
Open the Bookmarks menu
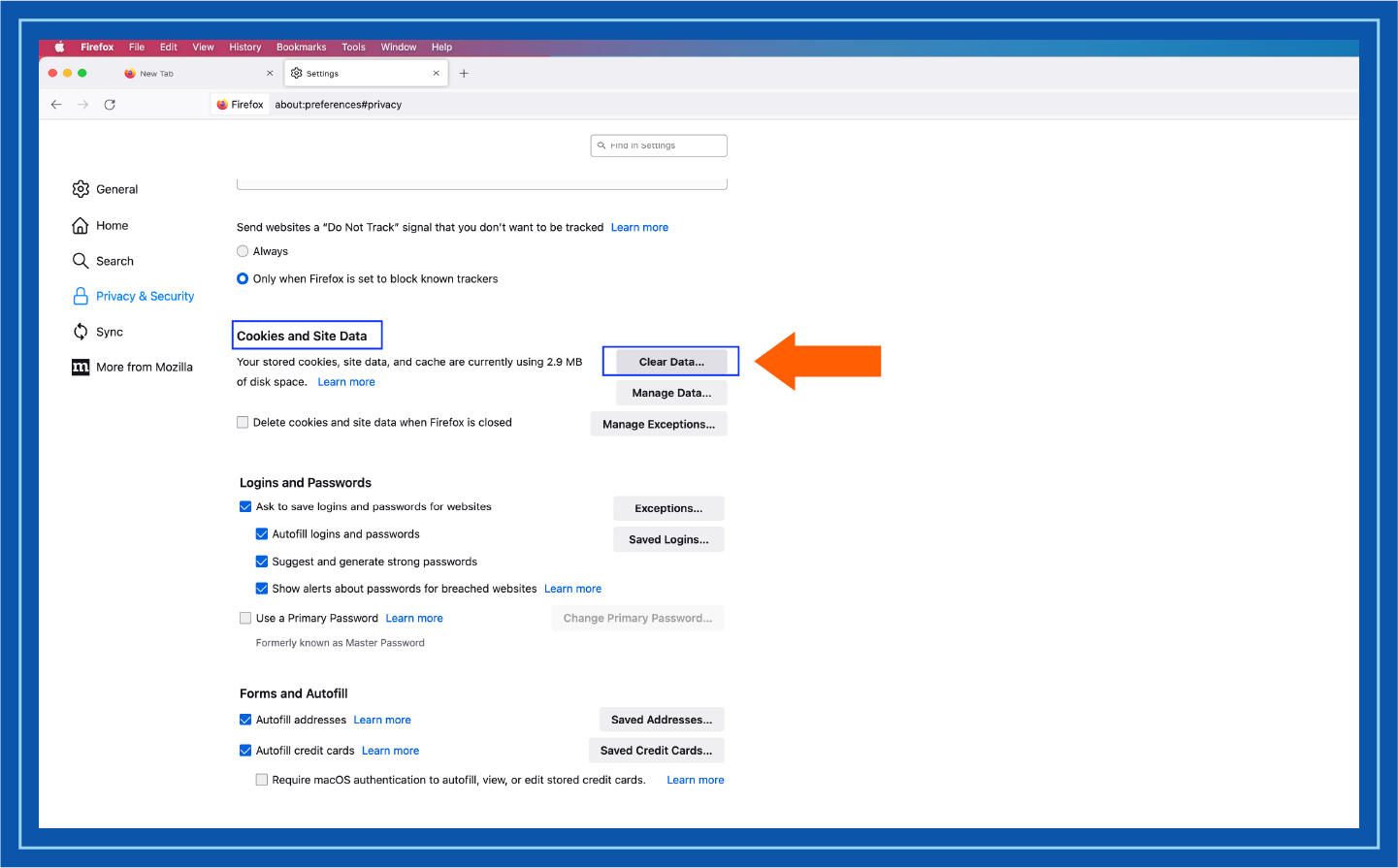click(x=301, y=47)
